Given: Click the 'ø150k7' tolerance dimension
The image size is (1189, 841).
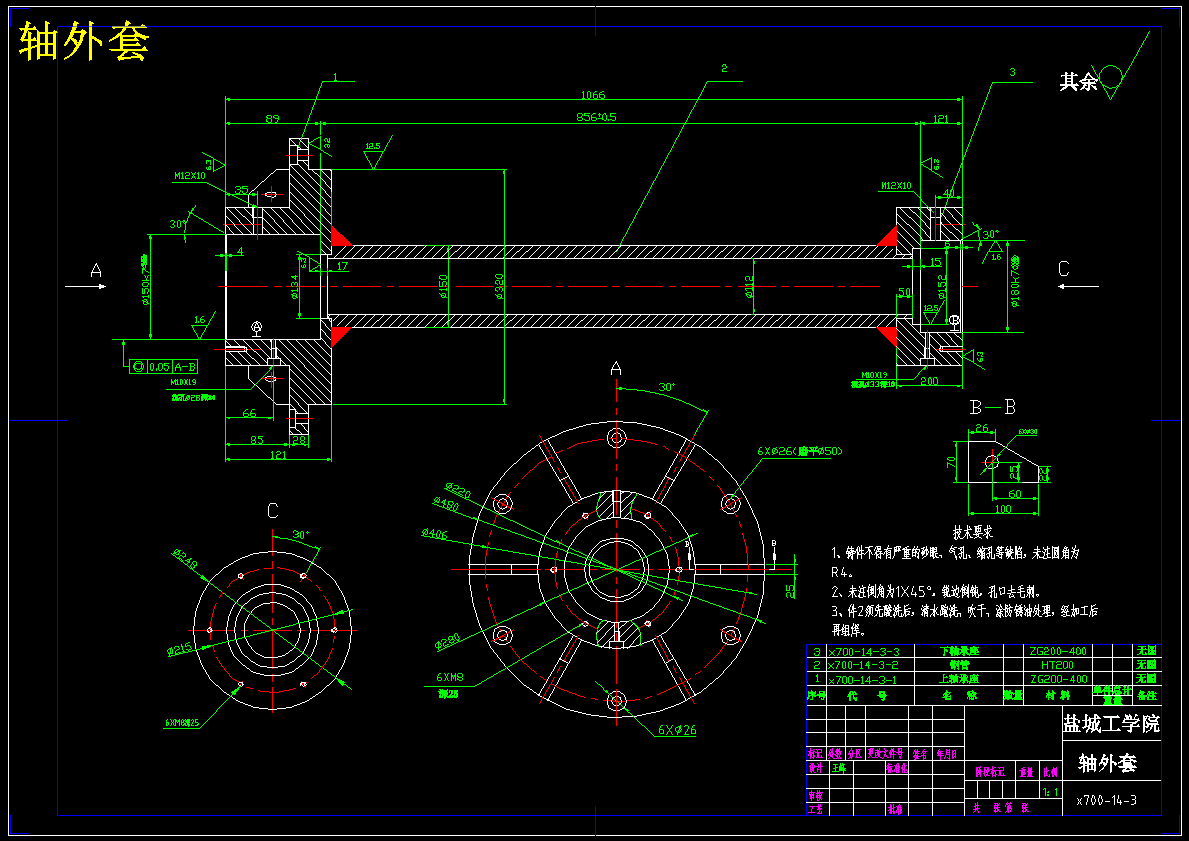Looking at the screenshot, I should [144, 279].
